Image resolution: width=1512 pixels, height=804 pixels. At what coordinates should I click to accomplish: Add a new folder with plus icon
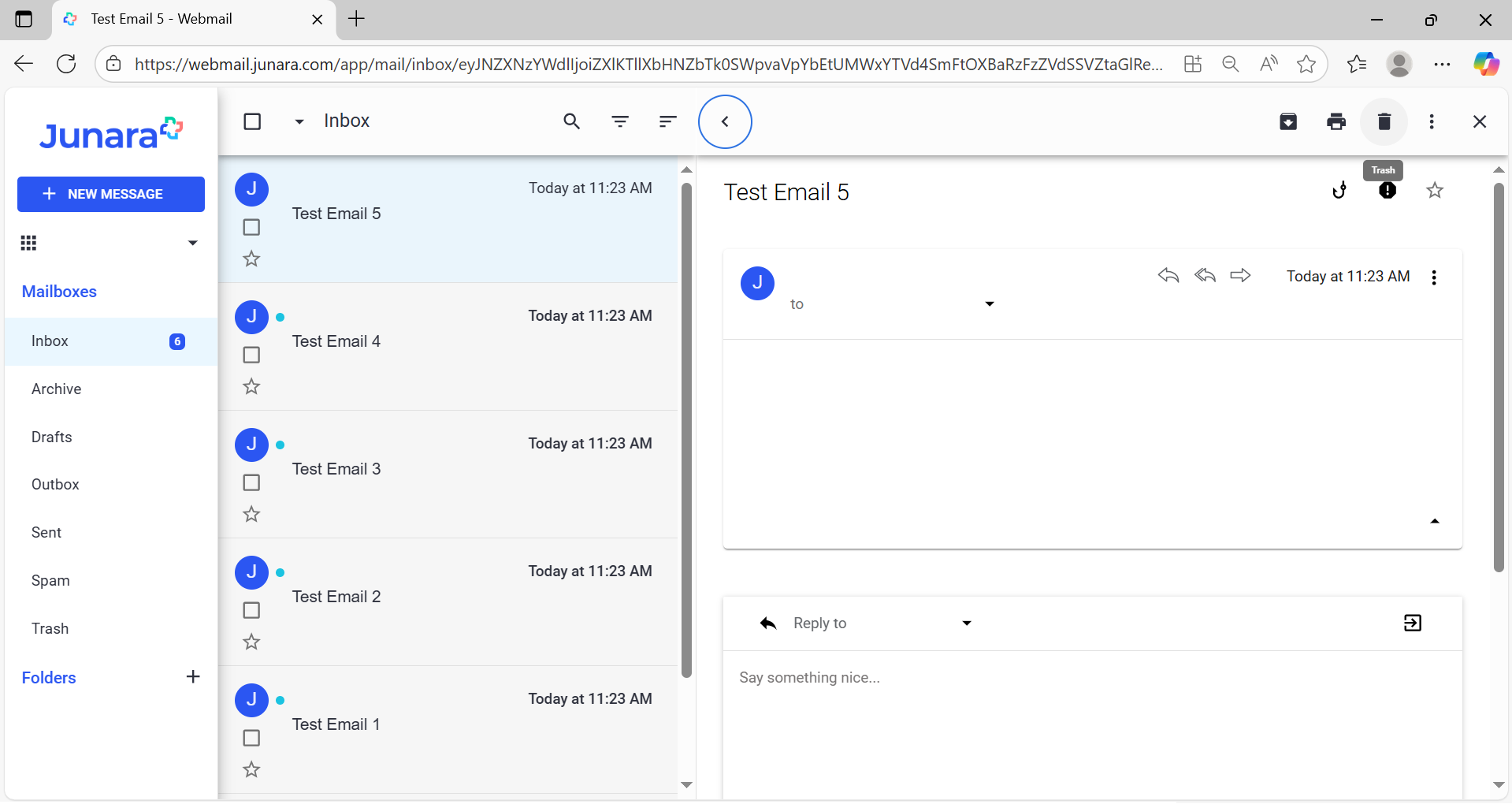(193, 676)
